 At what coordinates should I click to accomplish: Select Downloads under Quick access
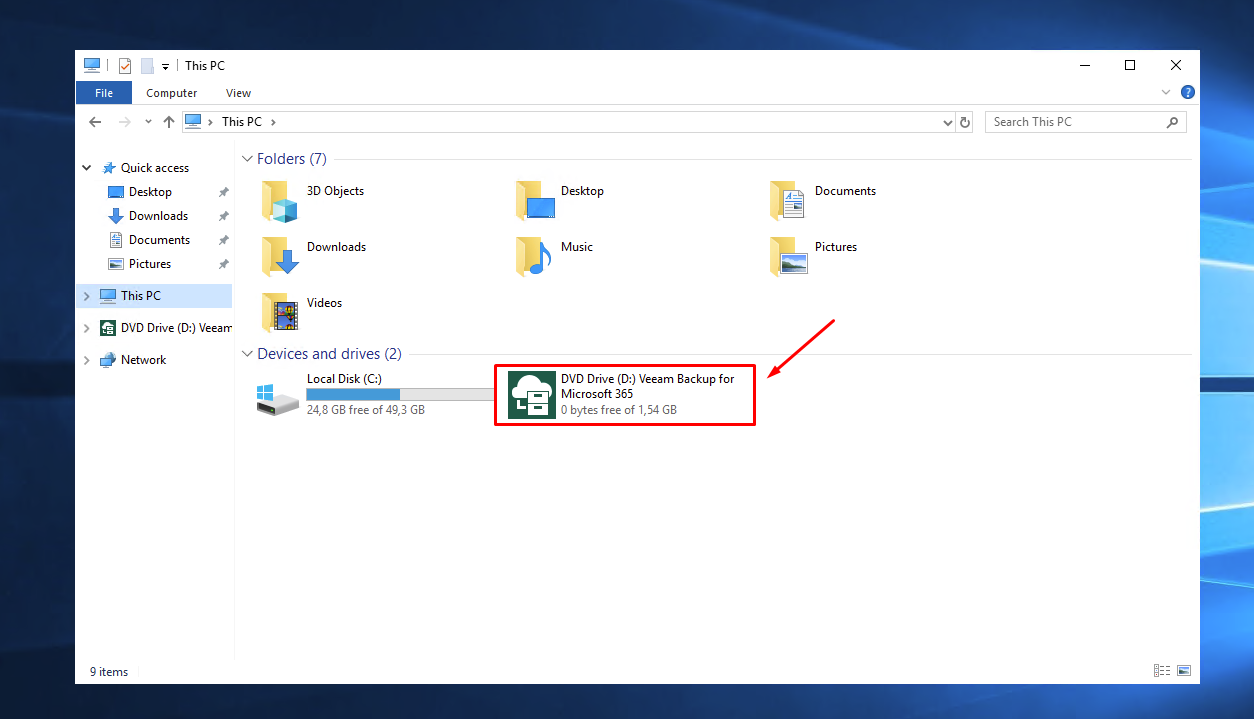[158, 216]
